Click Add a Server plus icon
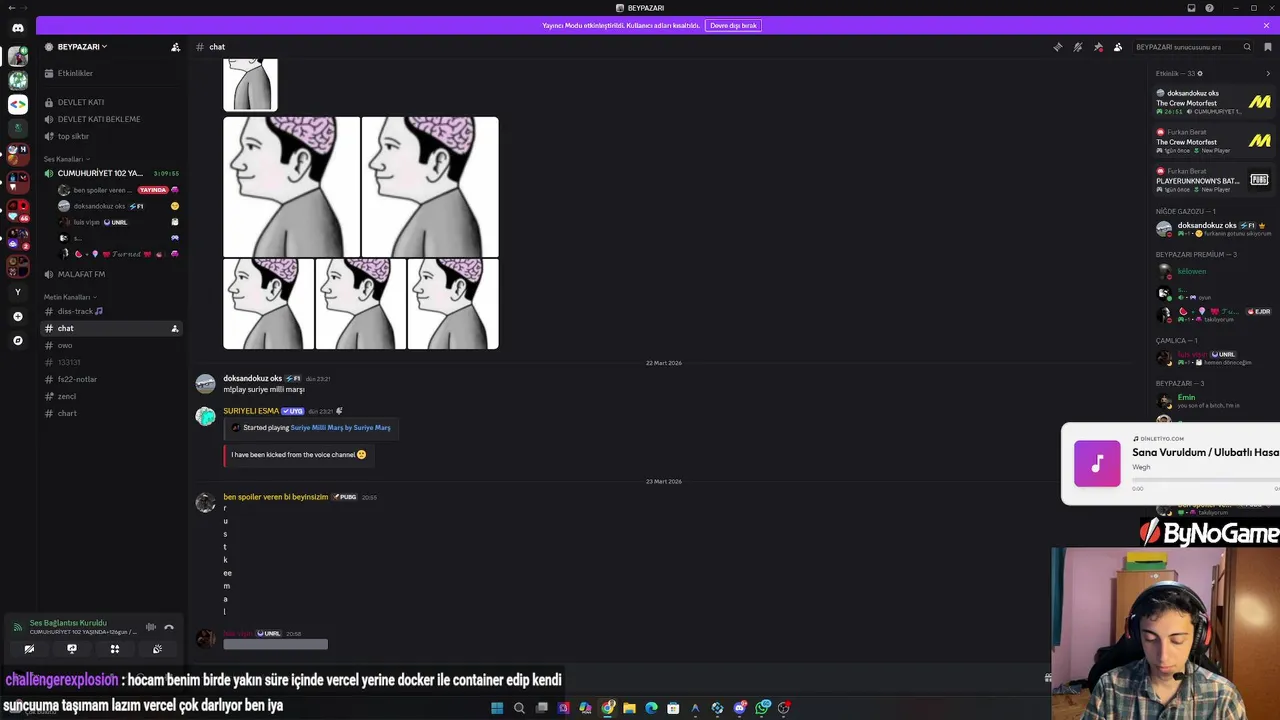Screen dimensions: 1280x720 click(17, 316)
